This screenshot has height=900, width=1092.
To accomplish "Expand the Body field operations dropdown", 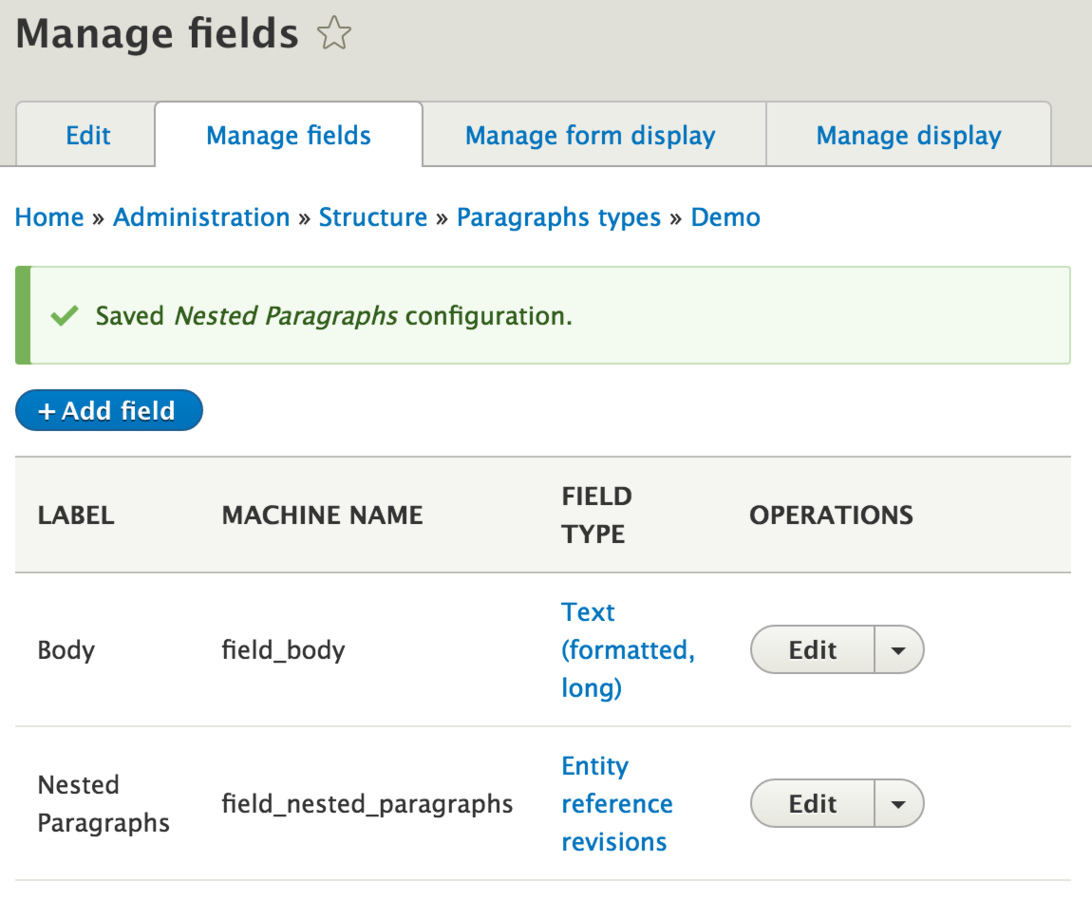I will click(x=898, y=650).
